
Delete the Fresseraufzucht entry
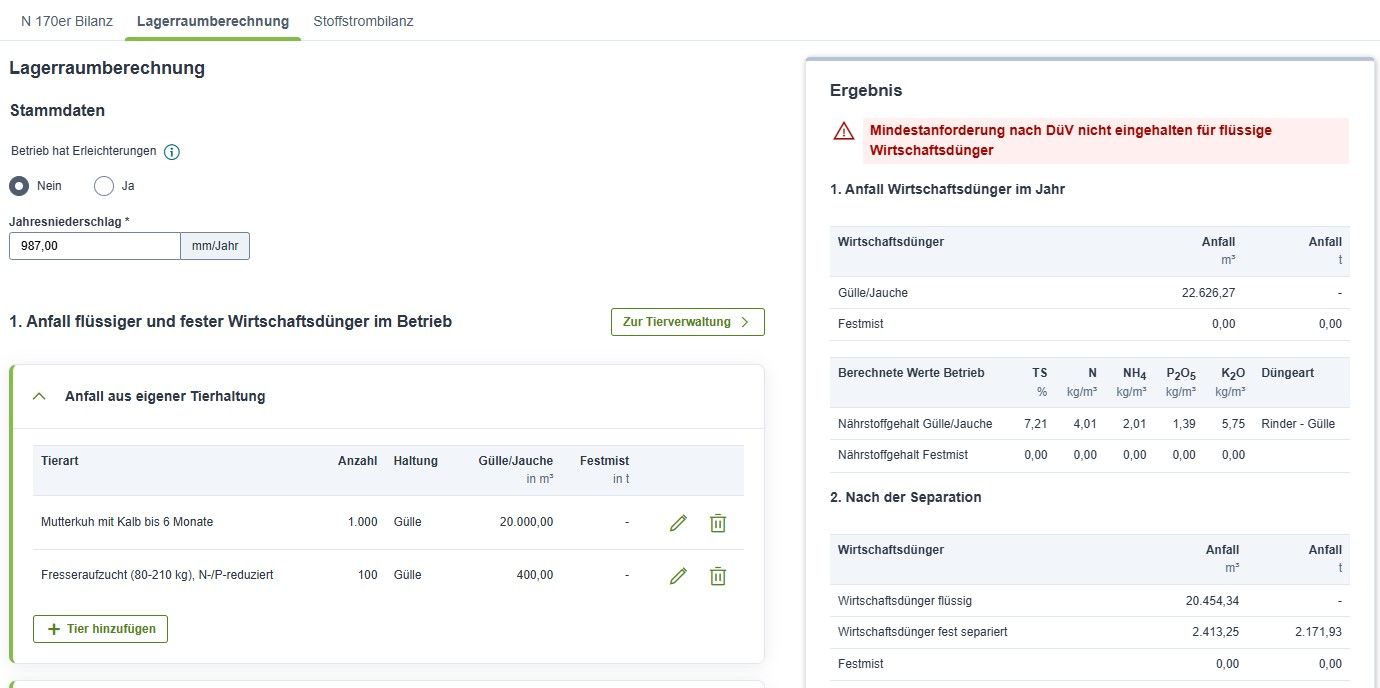717,575
